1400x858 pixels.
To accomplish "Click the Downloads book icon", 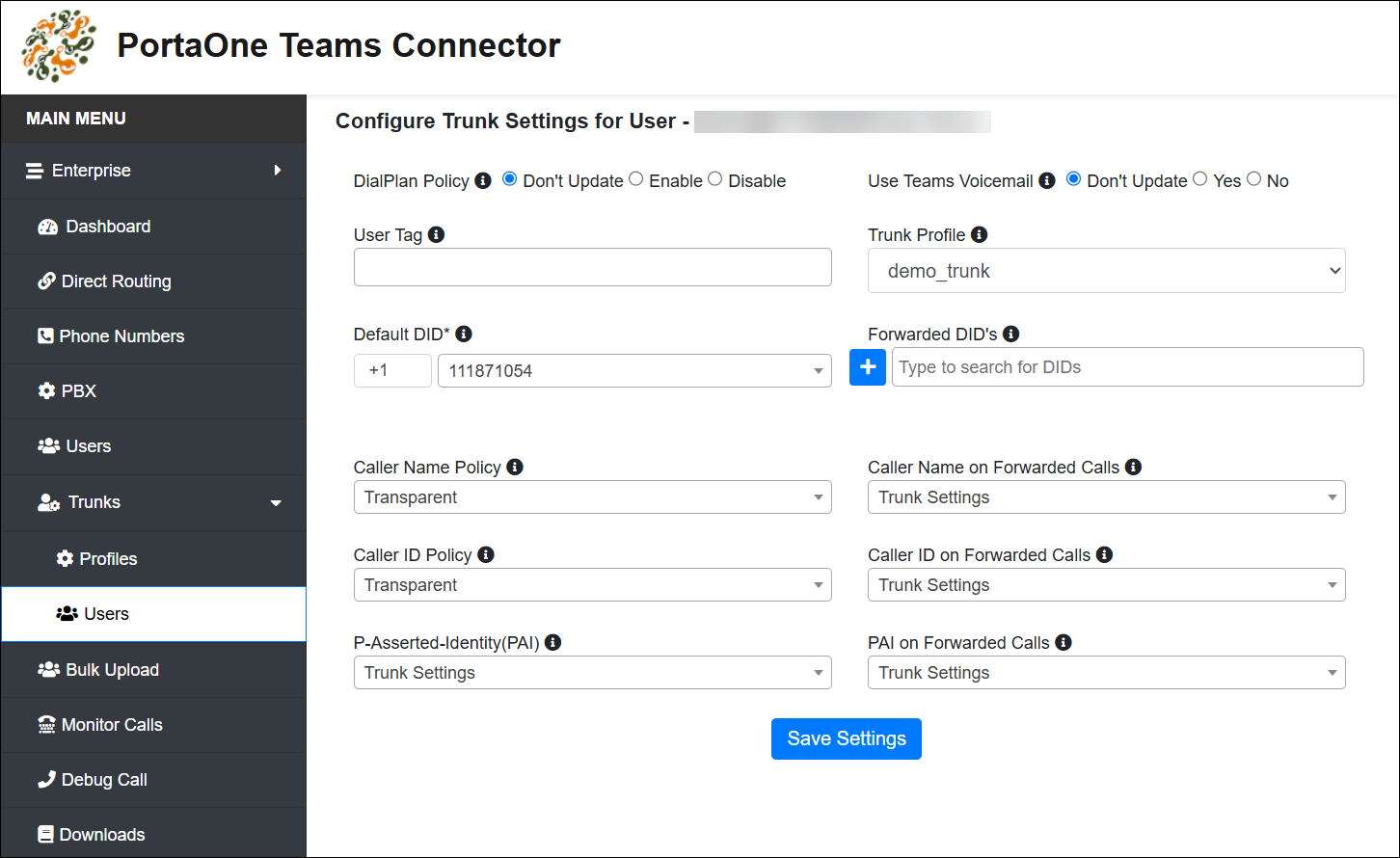I will [45, 835].
